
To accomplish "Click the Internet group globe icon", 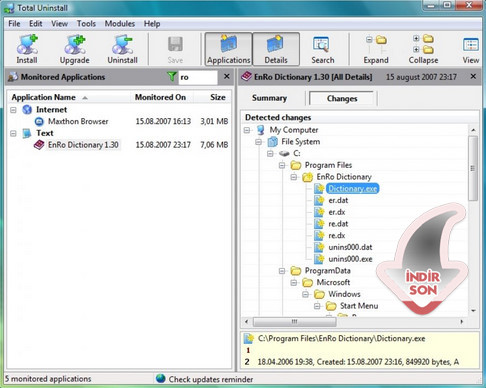I will pos(27,109).
